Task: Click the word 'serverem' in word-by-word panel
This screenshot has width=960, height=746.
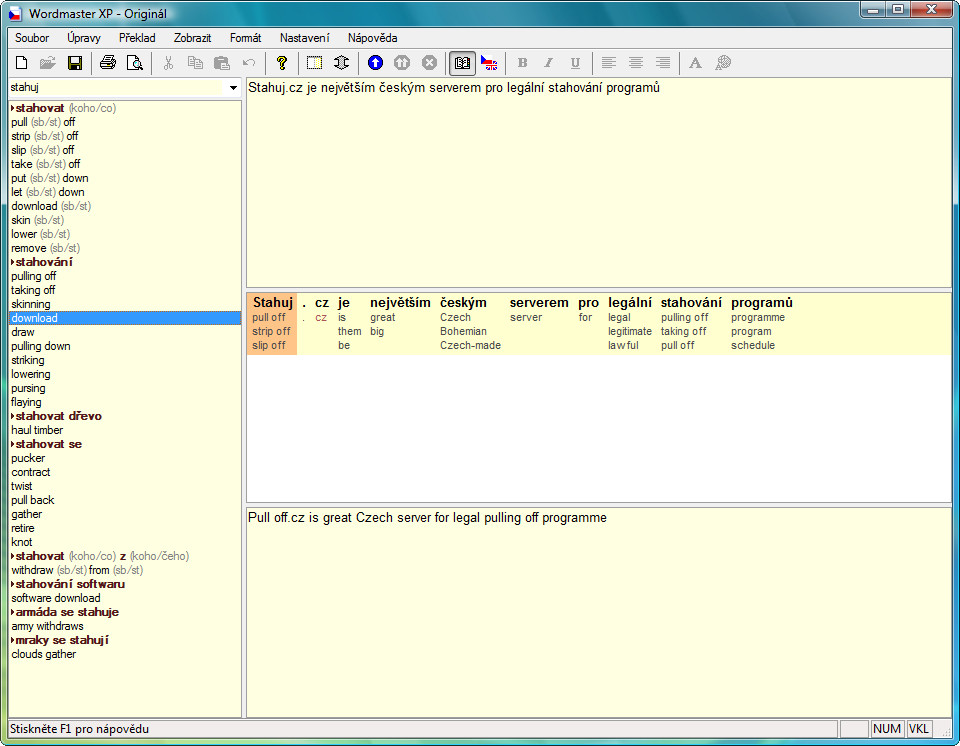Action: point(539,303)
